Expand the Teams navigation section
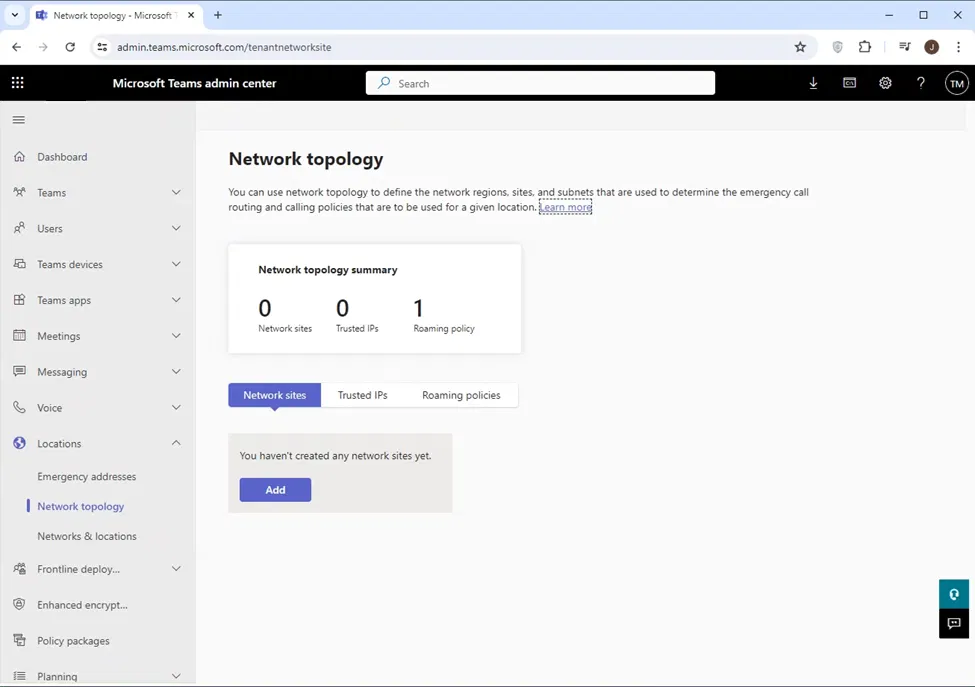975x687 pixels. tap(176, 192)
